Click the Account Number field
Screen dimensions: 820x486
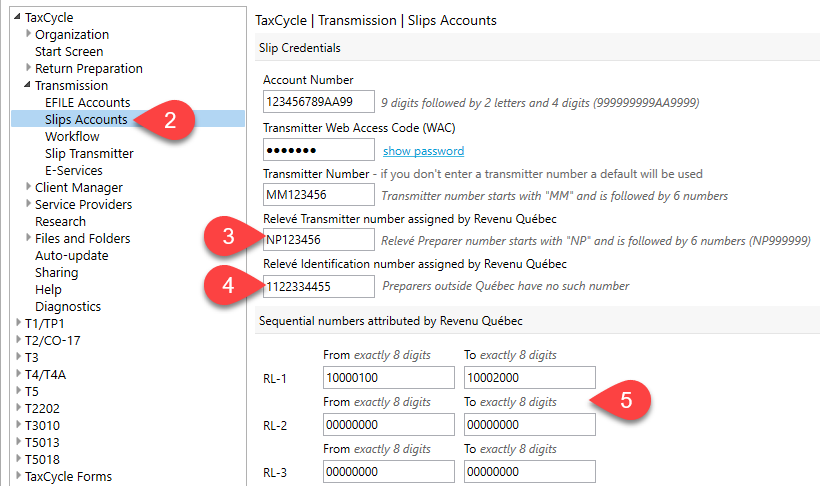click(318, 101)
